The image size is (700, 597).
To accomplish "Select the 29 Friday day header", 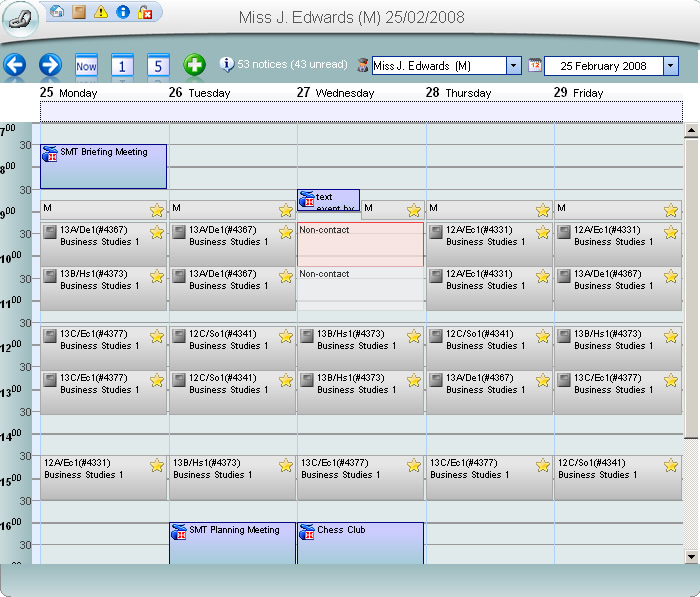I will [579, 92].
